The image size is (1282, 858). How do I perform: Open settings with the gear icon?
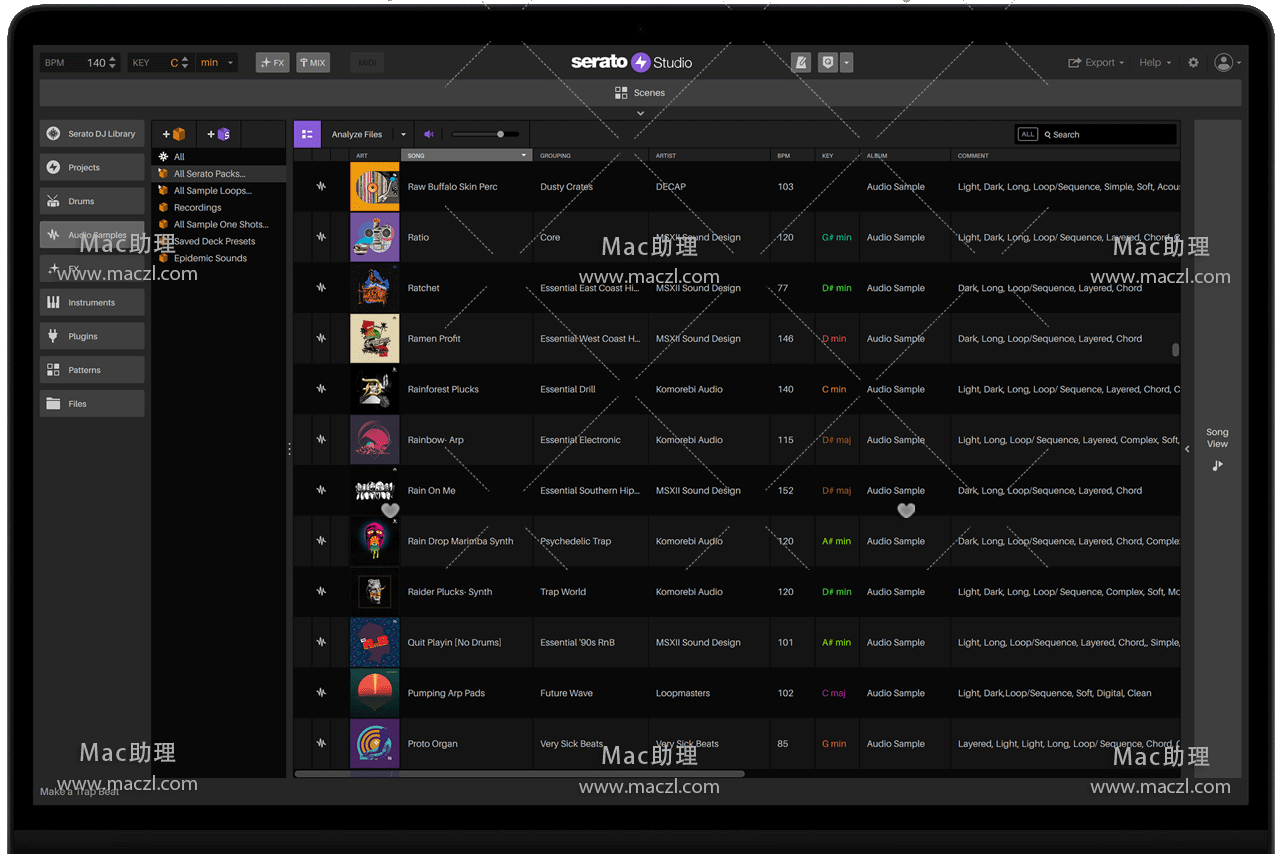point(1193,62)
